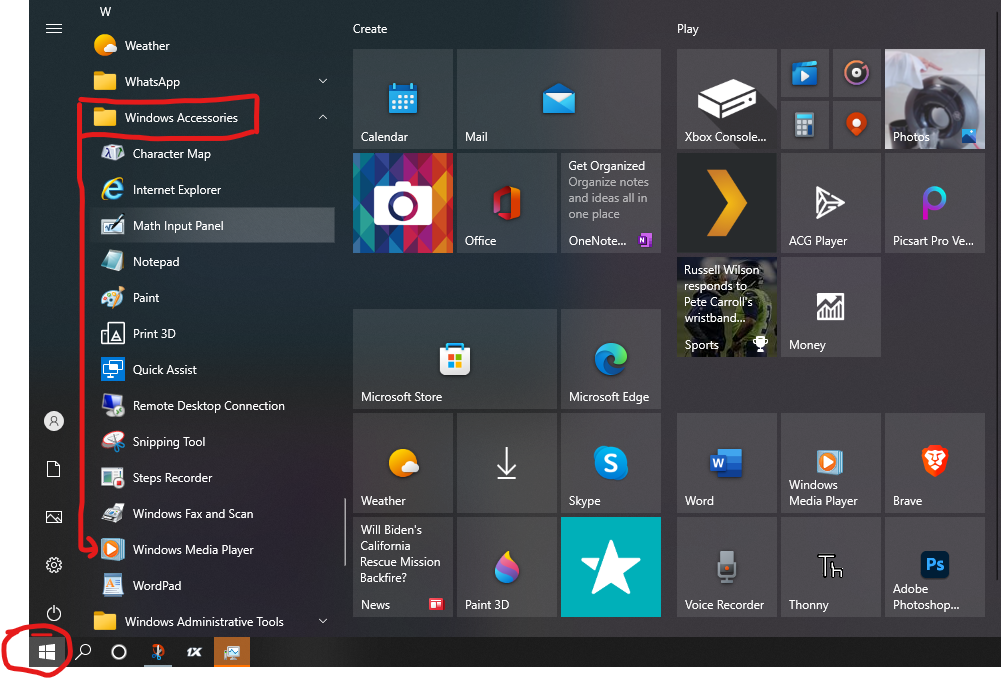This screenshot has width=1001, height=680.
Task: Open the Weather tile next to download tile
Action: (403, 463)
